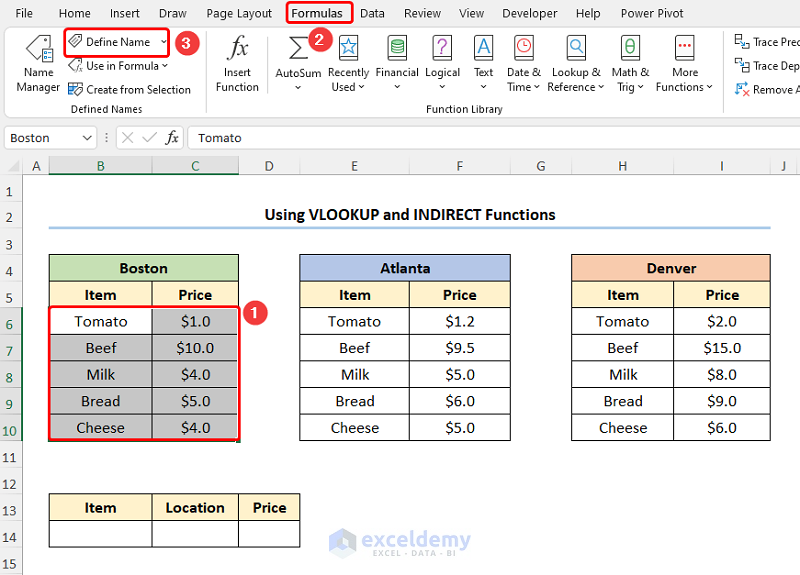
Task: Select the Denver header cell
Action: tap(671, 268)
